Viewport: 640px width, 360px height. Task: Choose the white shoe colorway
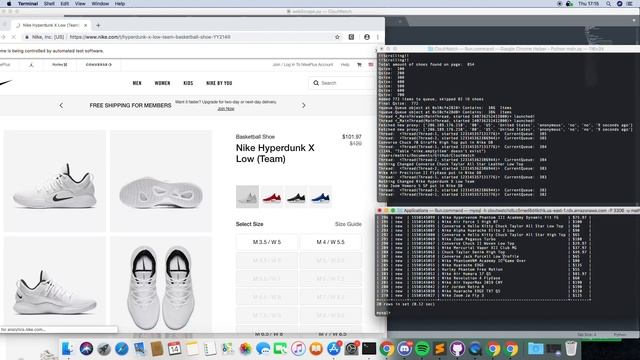point(247,197)
